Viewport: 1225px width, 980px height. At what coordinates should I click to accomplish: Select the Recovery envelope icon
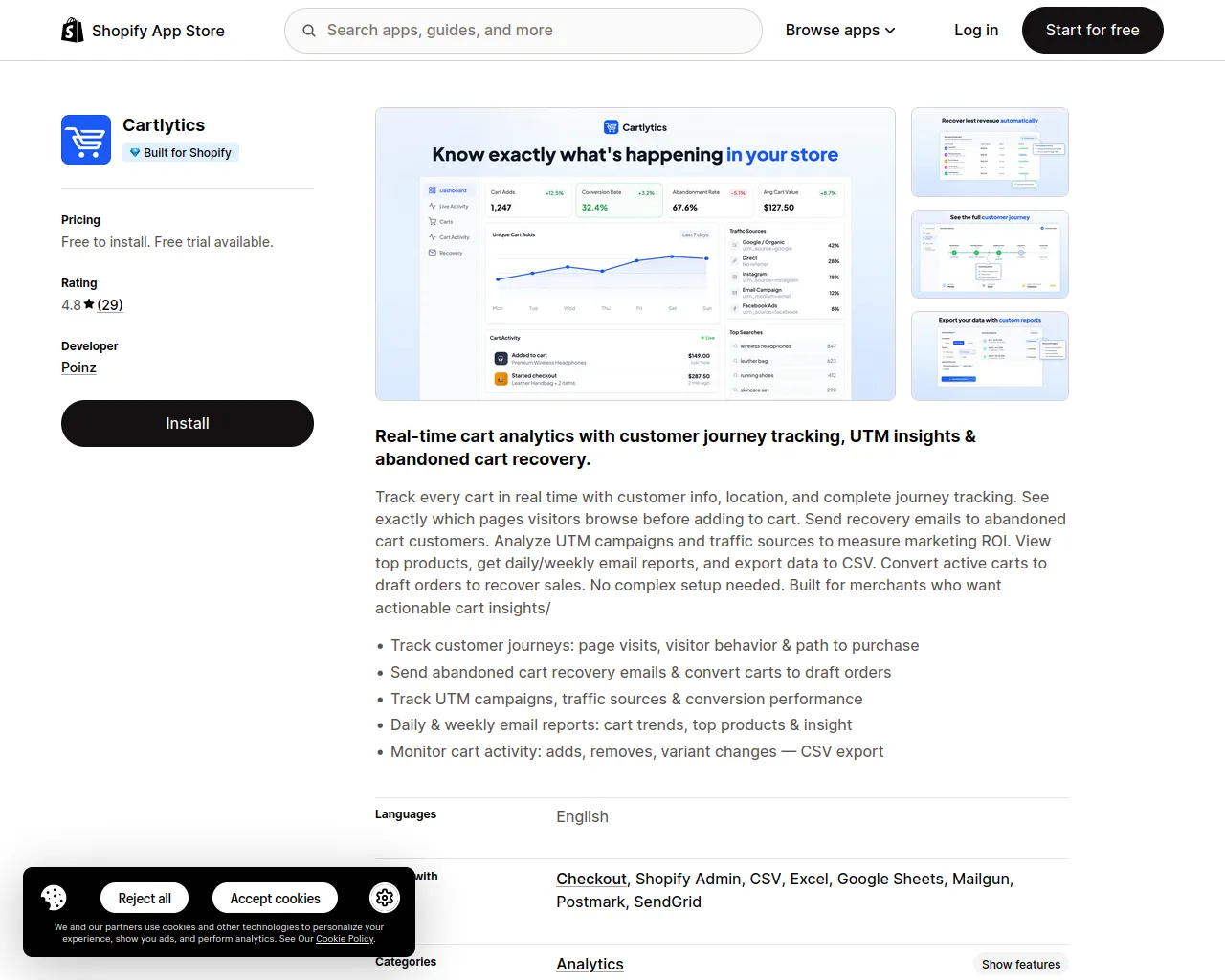click(433, 252)
